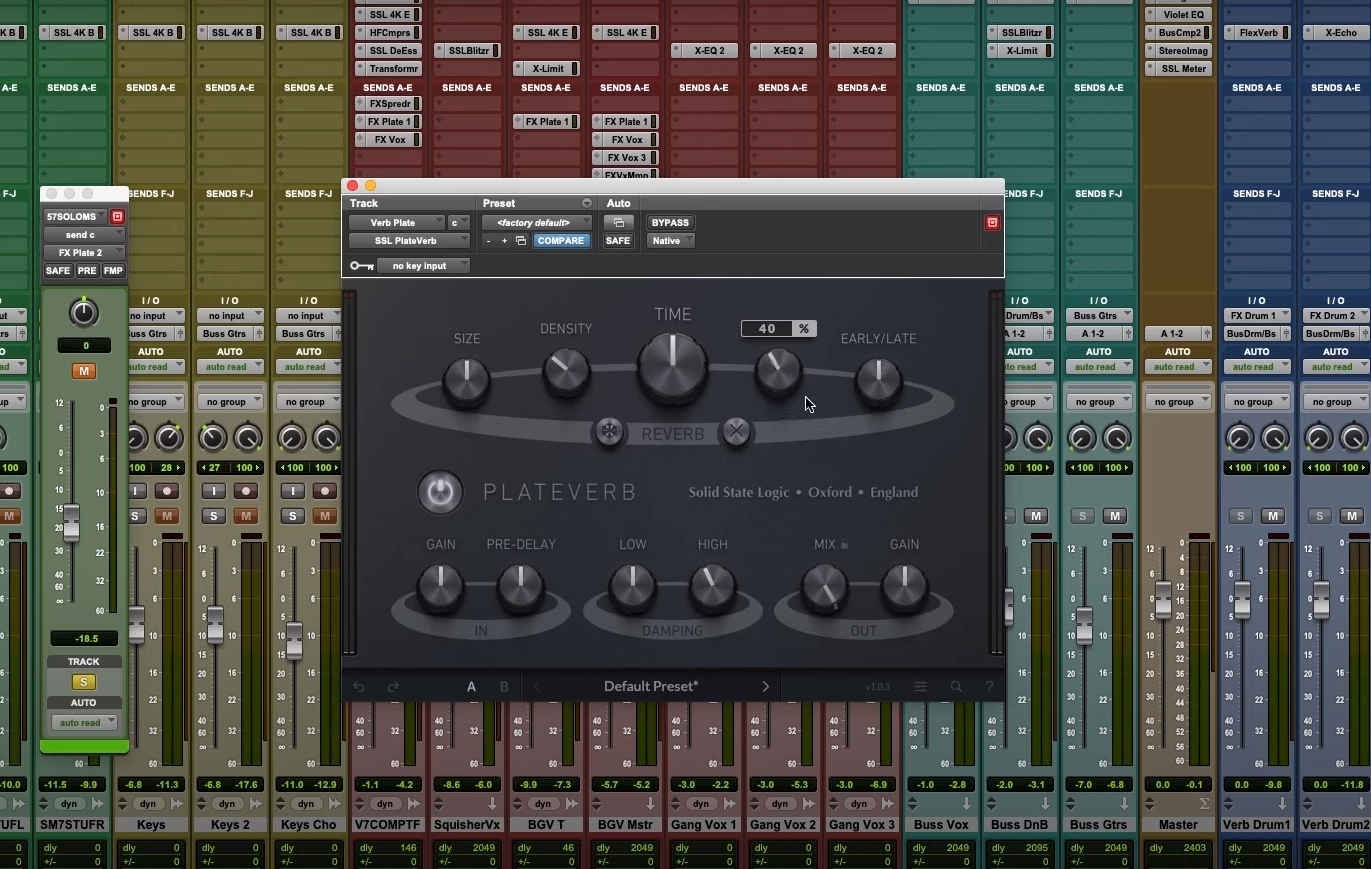This screenshot has width=1371, height=869.
Task: Open plugin help with the question mark icon
Action: tap(988, 686)
